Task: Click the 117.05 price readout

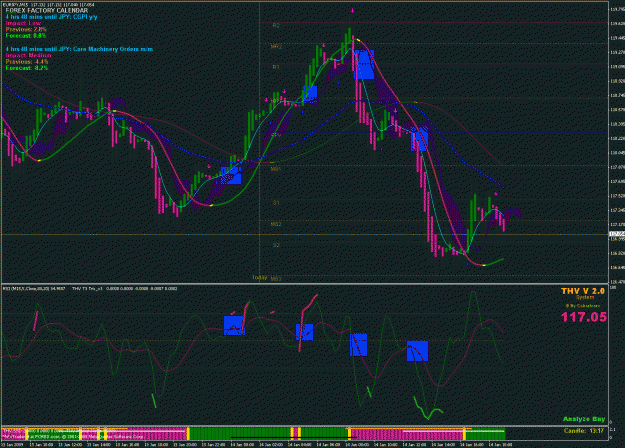Action: pos(584,317)
